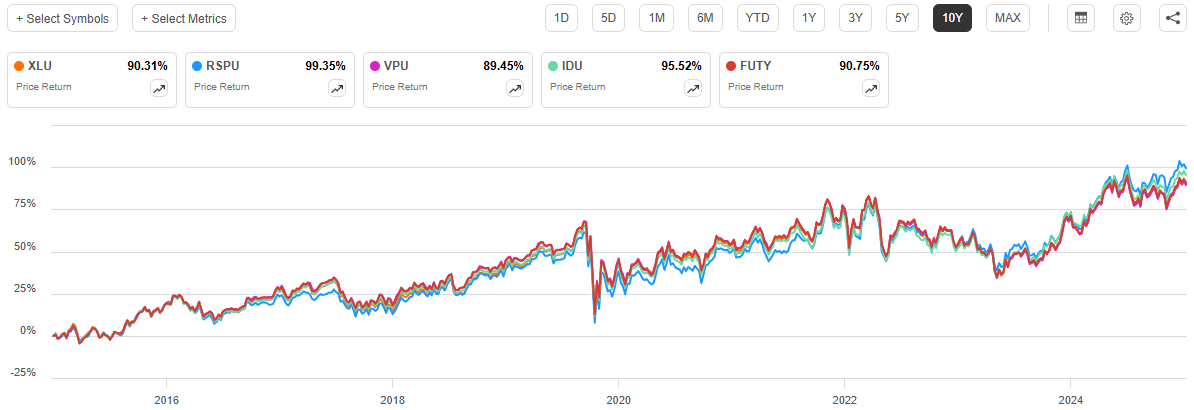The height and width of the screenshot is (410, 1194).
Task: Click VPU trend arrow icon
Action: (x=515, y=88)
